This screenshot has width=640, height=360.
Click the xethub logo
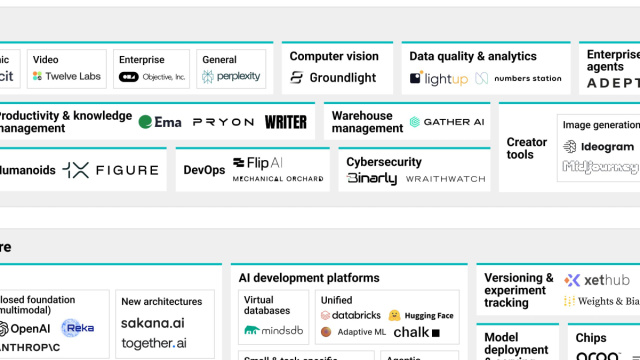coord(597,280)
